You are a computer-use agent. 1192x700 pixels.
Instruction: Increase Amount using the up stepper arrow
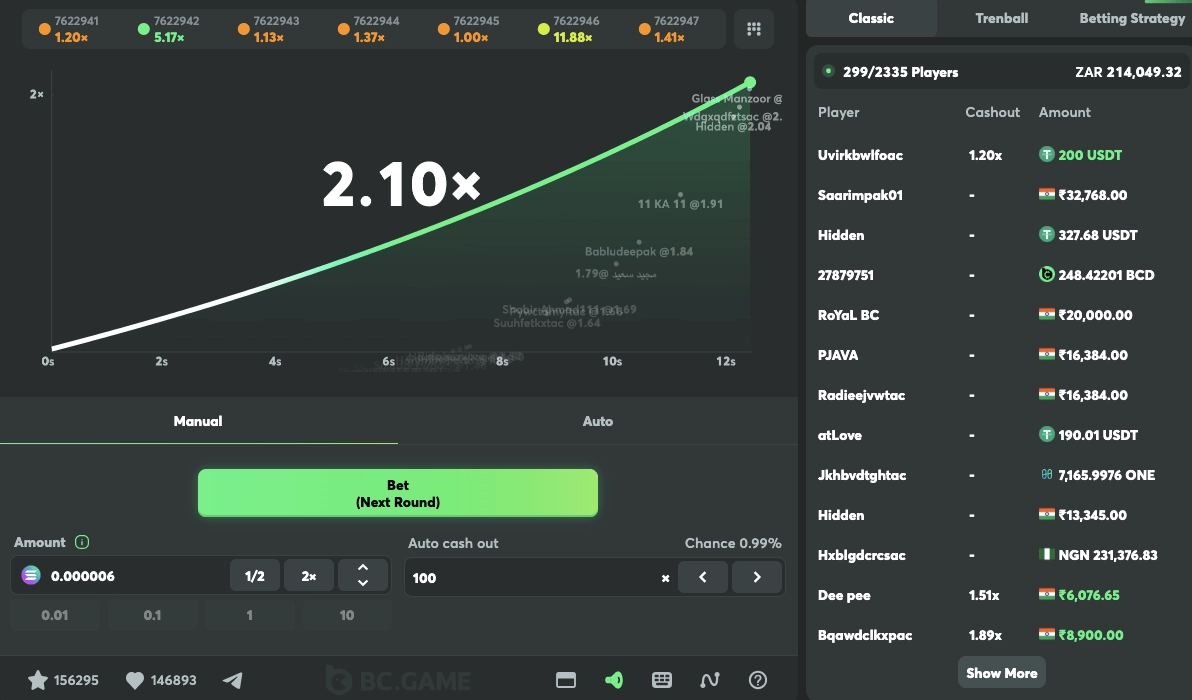[363, 569]
